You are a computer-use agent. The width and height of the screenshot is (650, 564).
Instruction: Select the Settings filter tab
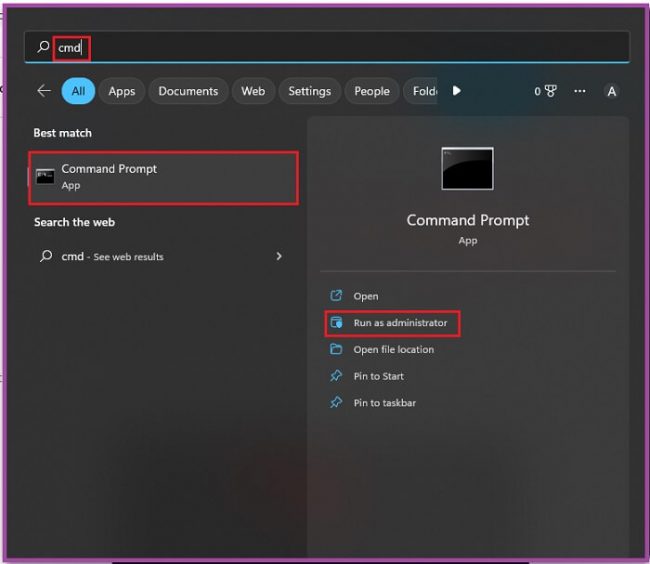pyautogui.click(x=309, y=91)
